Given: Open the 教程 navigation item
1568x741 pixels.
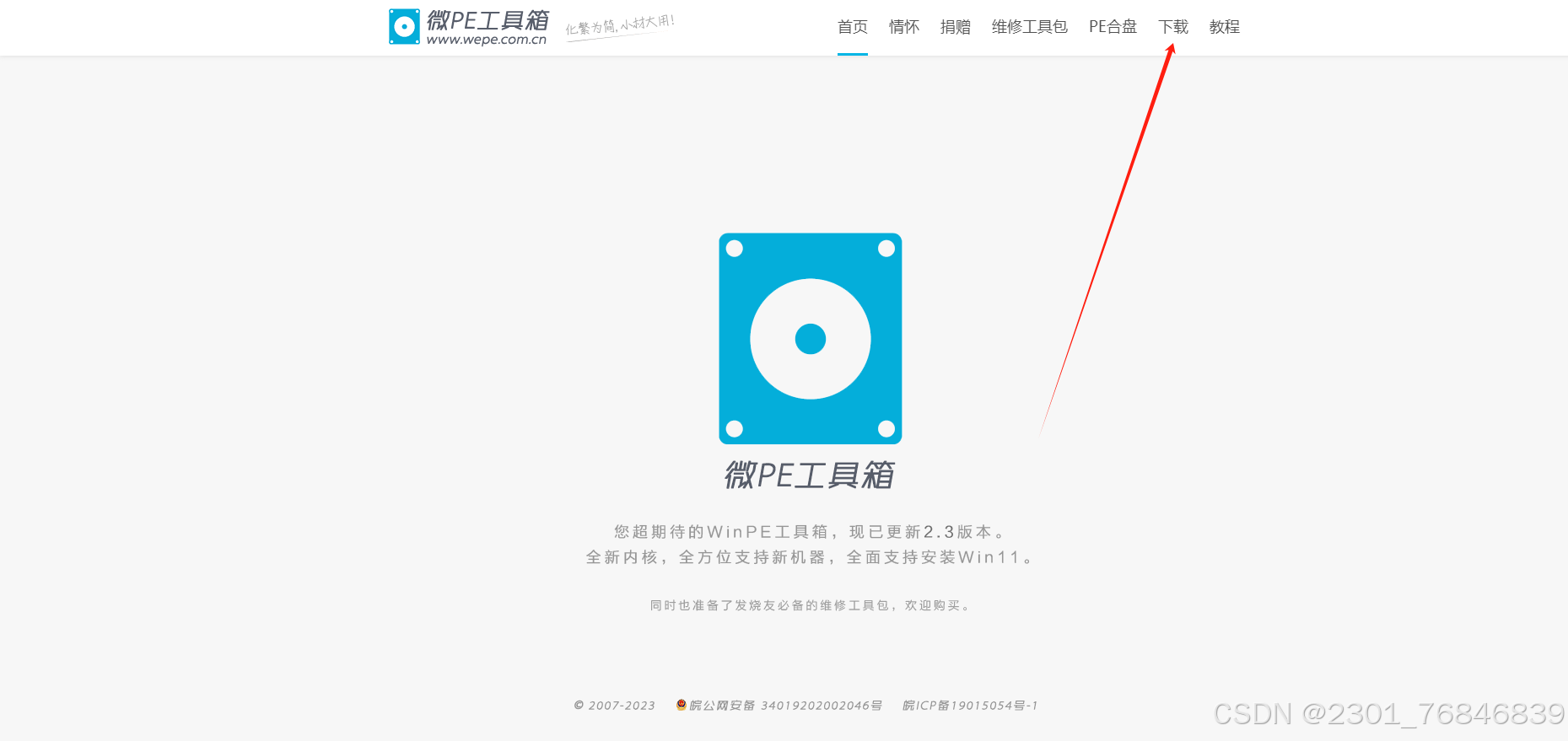Looking at the screenshot, I should [x=1225, y=27].
